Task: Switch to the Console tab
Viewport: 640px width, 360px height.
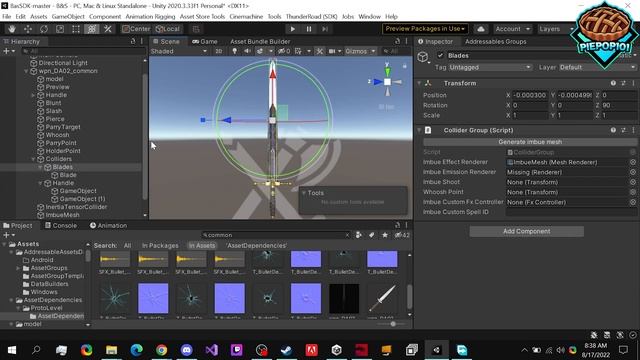Action: [x=61, y=225]
